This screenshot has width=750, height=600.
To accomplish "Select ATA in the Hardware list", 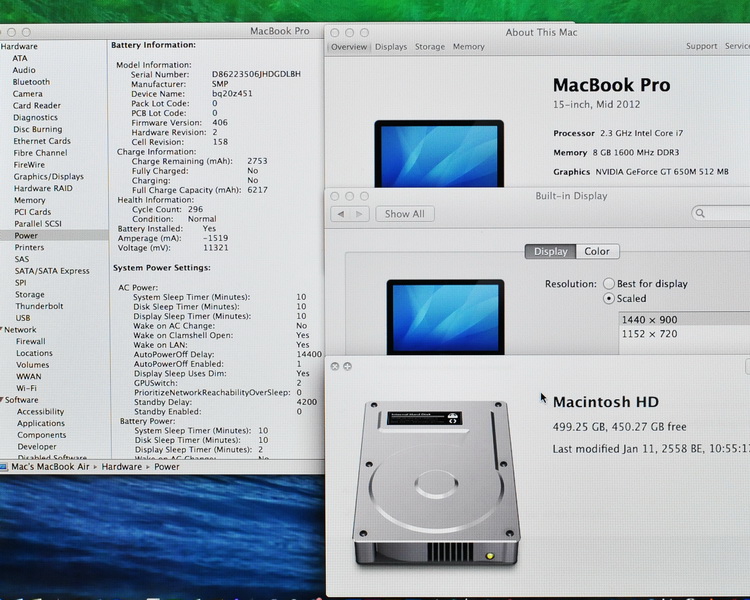I will click(x=20, y=58).
